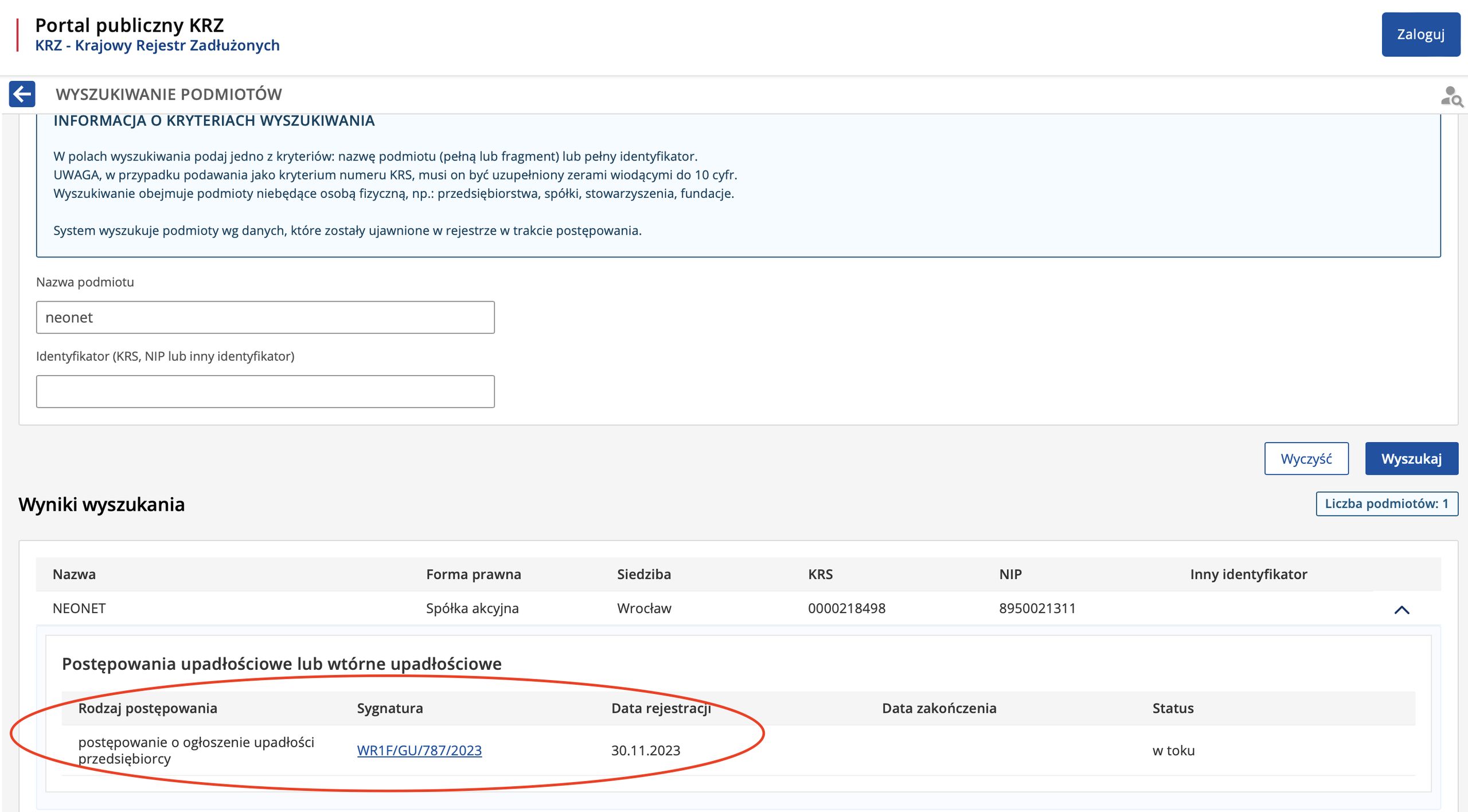This screenshot has height=812, width=1468.
Task: Open case link WR1F/GU/787/2023
Action: (x=419, y=750)
